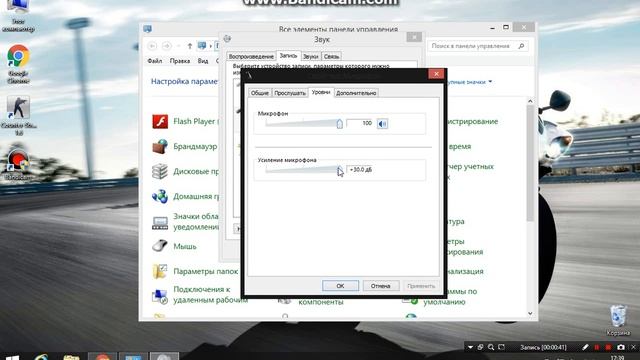The image size is (640, 360).
Task: Open the Дисковые пространства icon
Action: [x=160, y=171]
